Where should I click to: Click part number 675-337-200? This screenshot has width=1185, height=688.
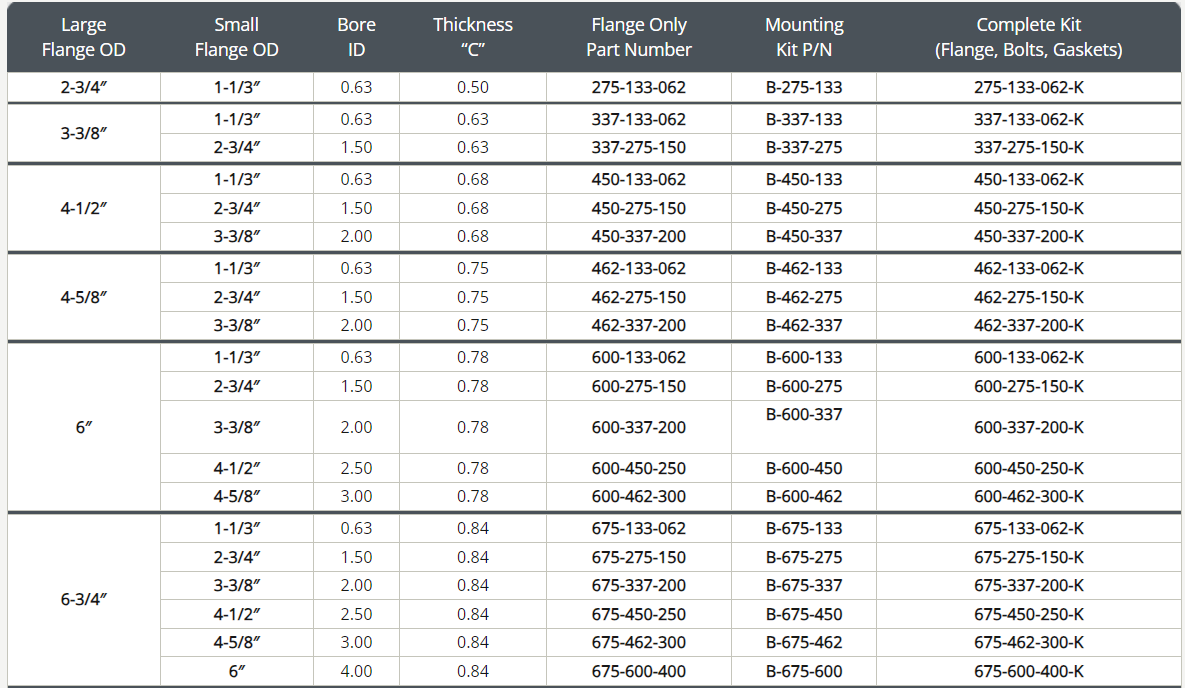pyautogui.click(x=639, y=585)
